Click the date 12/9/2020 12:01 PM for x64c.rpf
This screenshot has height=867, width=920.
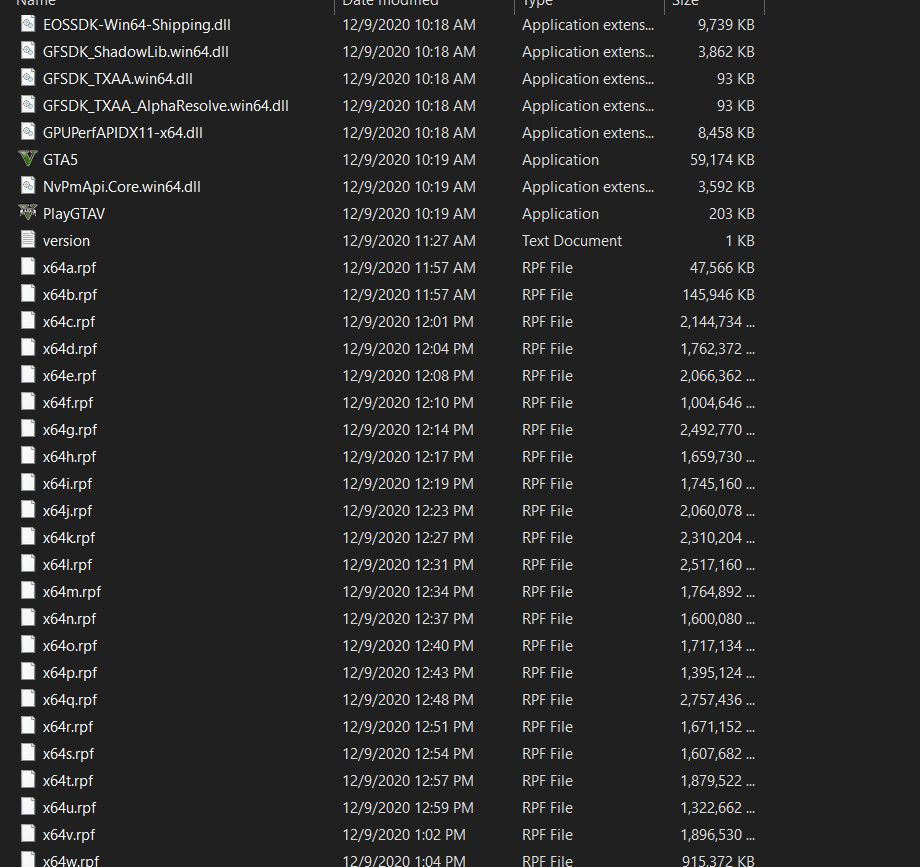click(x=408, y=322)
